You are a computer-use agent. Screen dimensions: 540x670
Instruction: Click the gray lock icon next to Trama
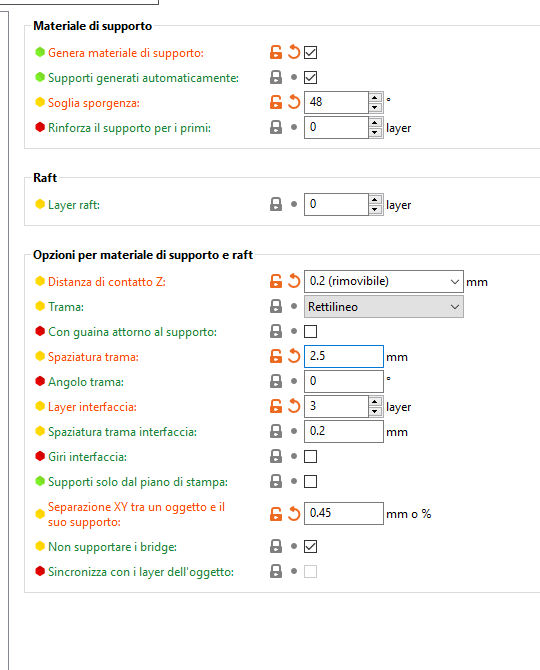click(x=276, y=306)
